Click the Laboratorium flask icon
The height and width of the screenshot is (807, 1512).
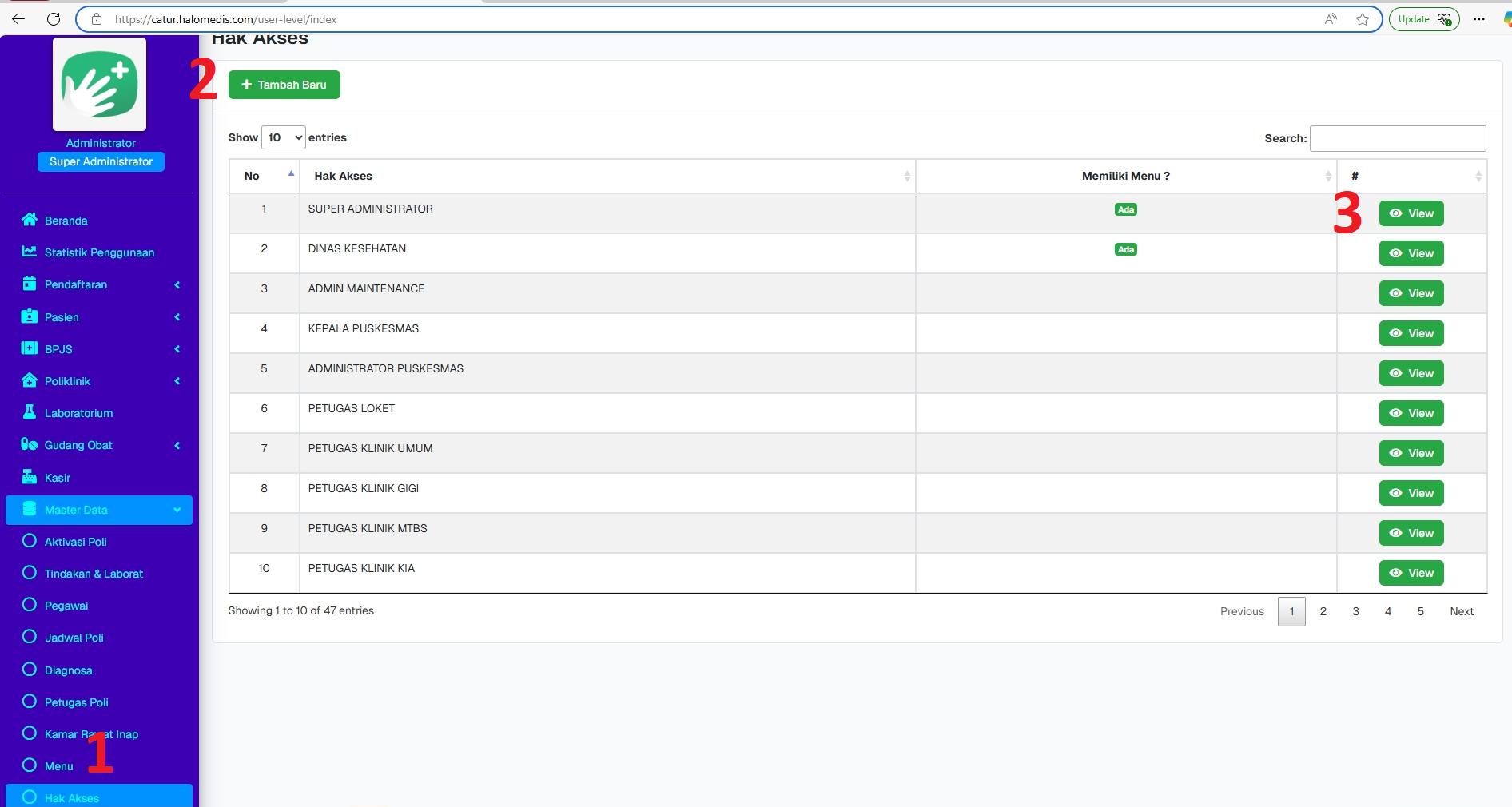coord(30,412)
